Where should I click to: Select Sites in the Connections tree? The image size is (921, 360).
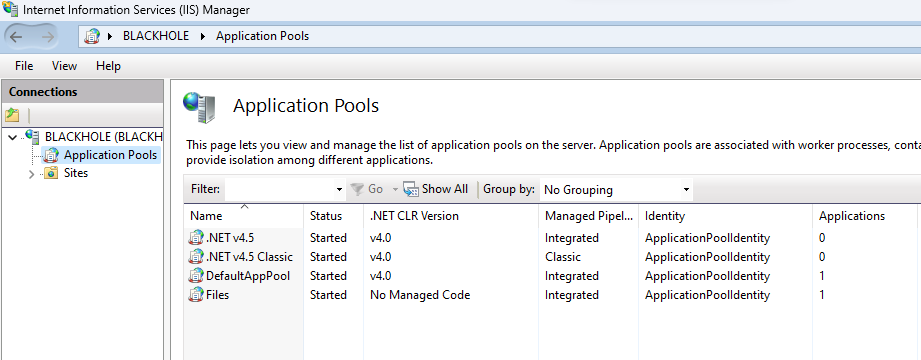(x=76, y=173)
